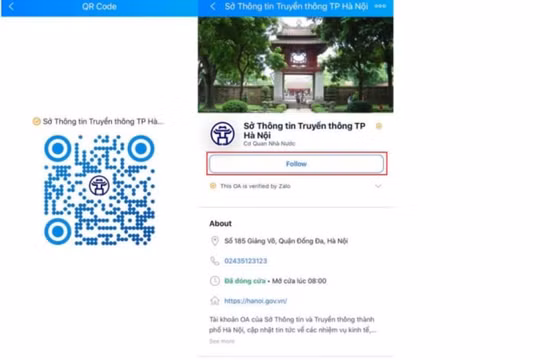Follow the Sở Thông tin Truyền thông account
Image resolution: width=540 pixels, height=360 pixels.
click(296, 164)
